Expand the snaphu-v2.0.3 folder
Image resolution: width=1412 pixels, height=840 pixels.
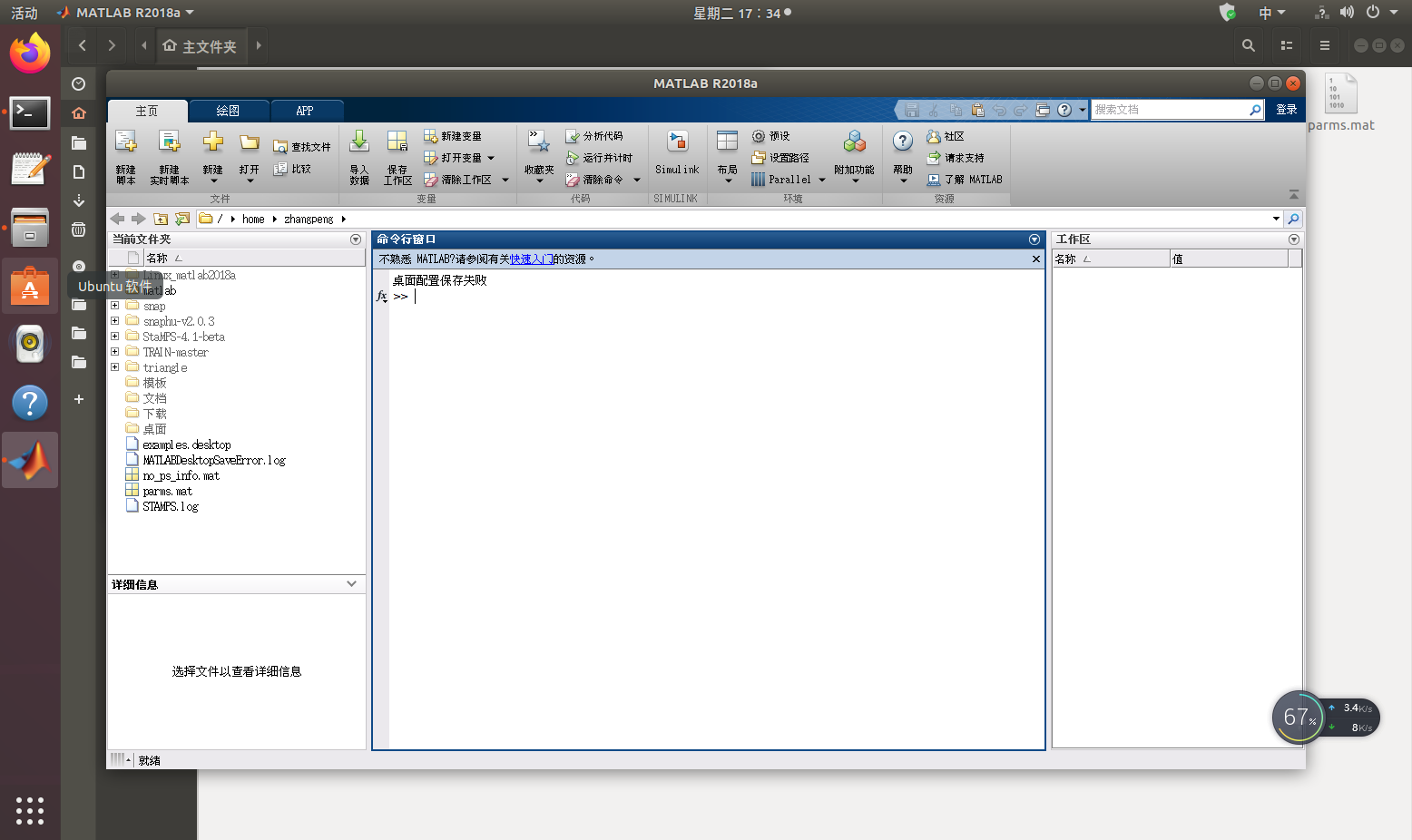click(115, 321)
